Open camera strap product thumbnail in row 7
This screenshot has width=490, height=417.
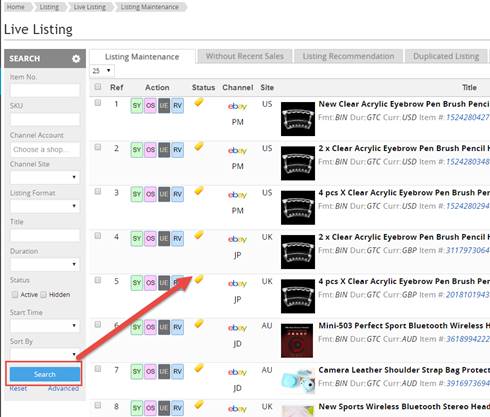298,382
